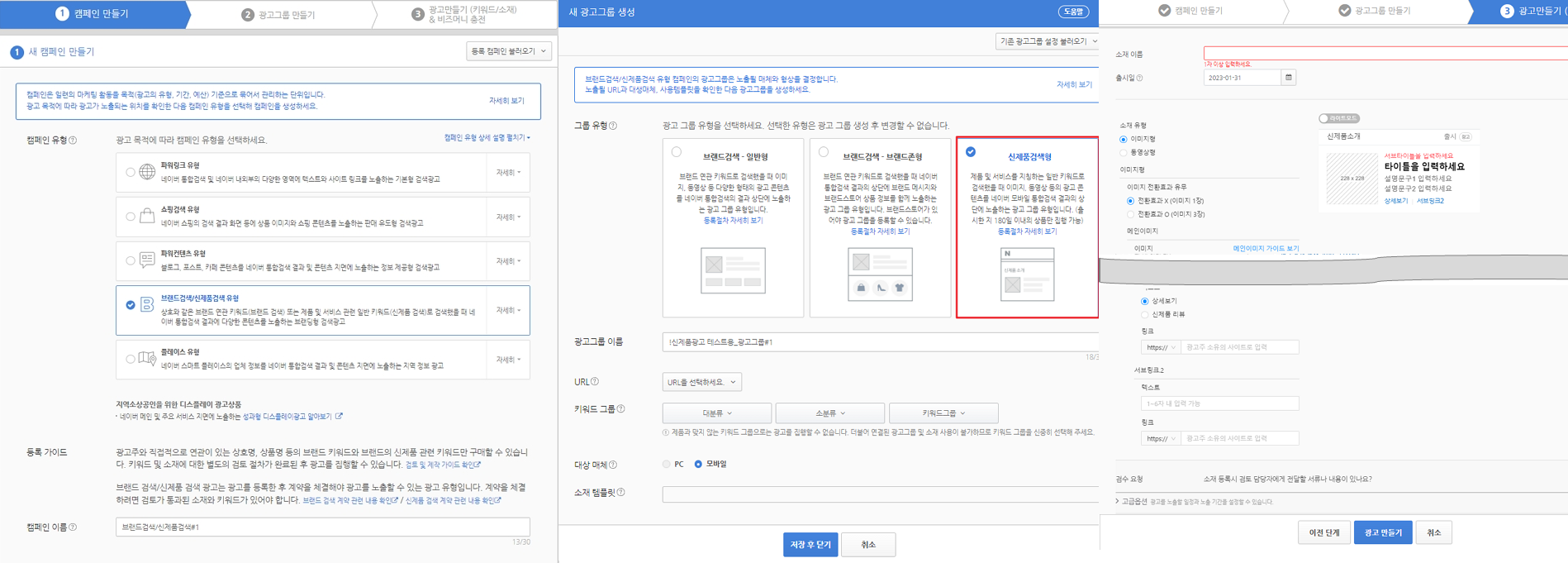Click the help icon next to 캠페인 유형
The width and height of the screenshot is (1568, 563).
(x=74, y=141)
